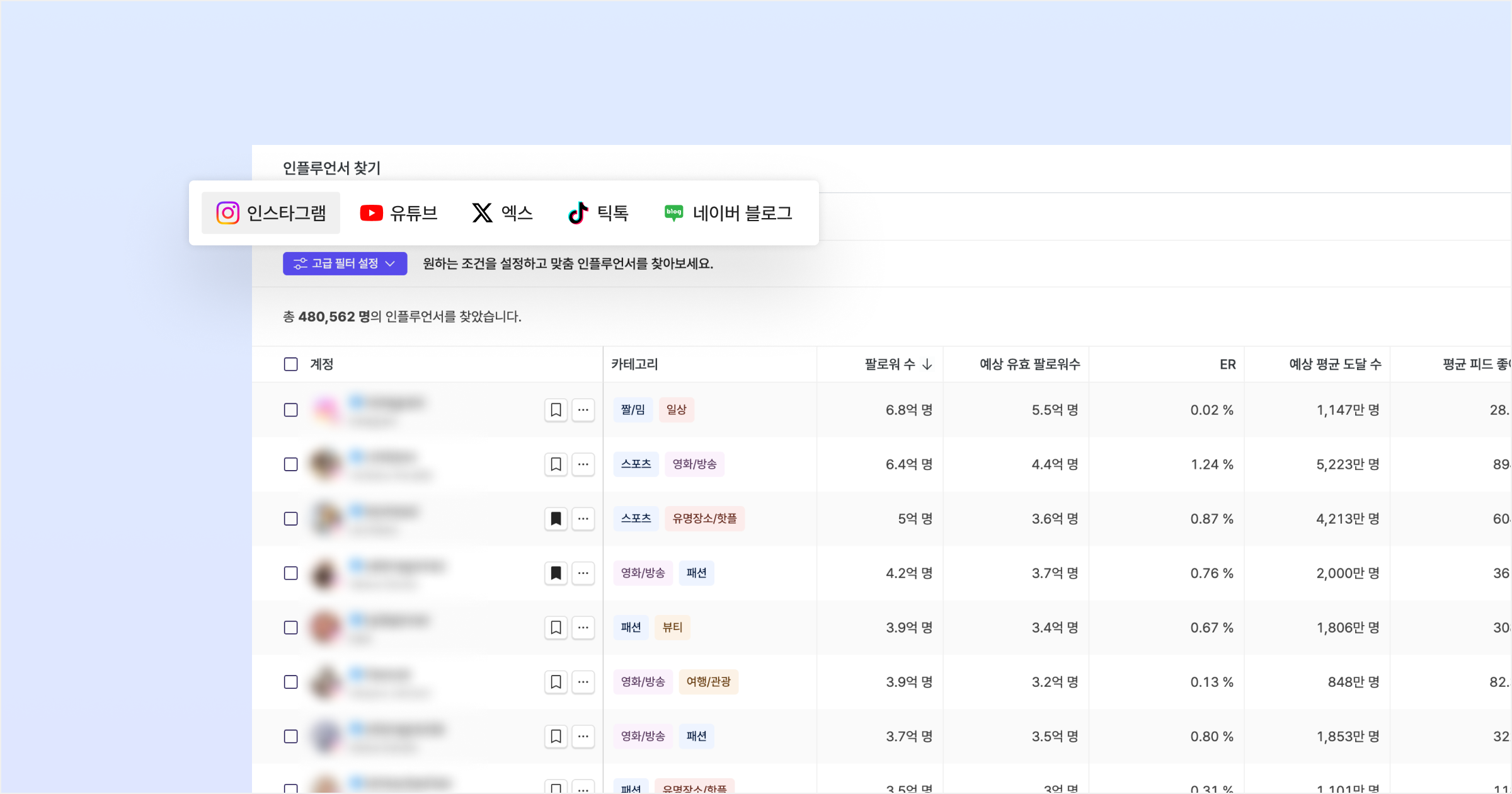Tick checkbox for the 0.87 % ER row
Screen dimensions: 1512x794
click(290, 519)
